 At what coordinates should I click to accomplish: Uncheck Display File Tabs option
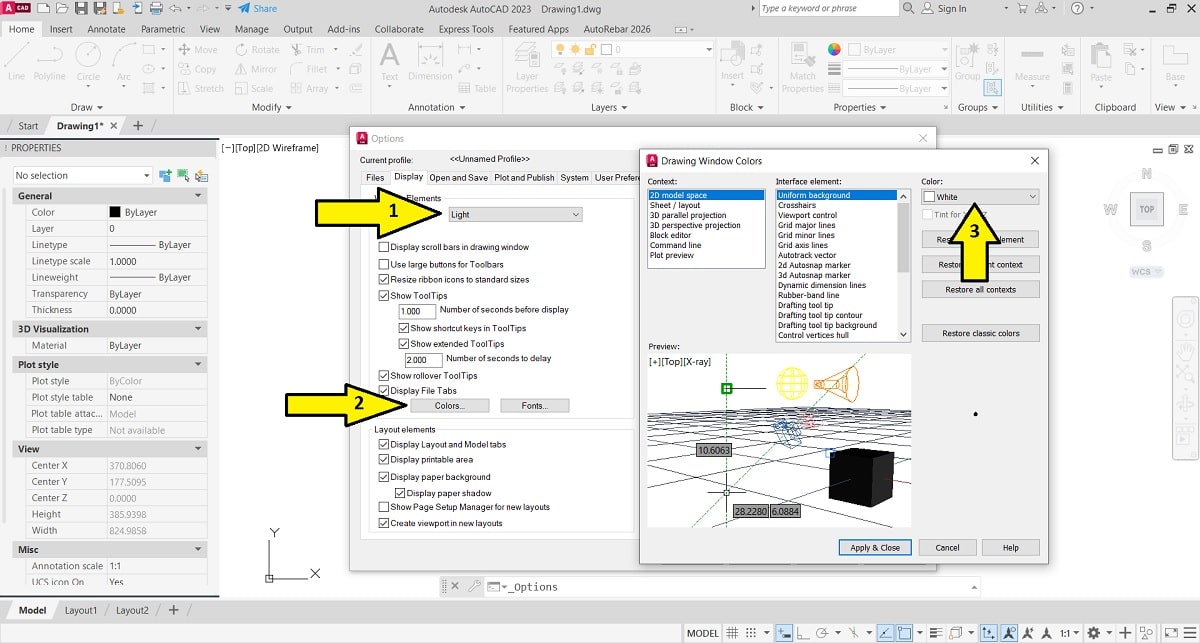(x=384, y=391)
